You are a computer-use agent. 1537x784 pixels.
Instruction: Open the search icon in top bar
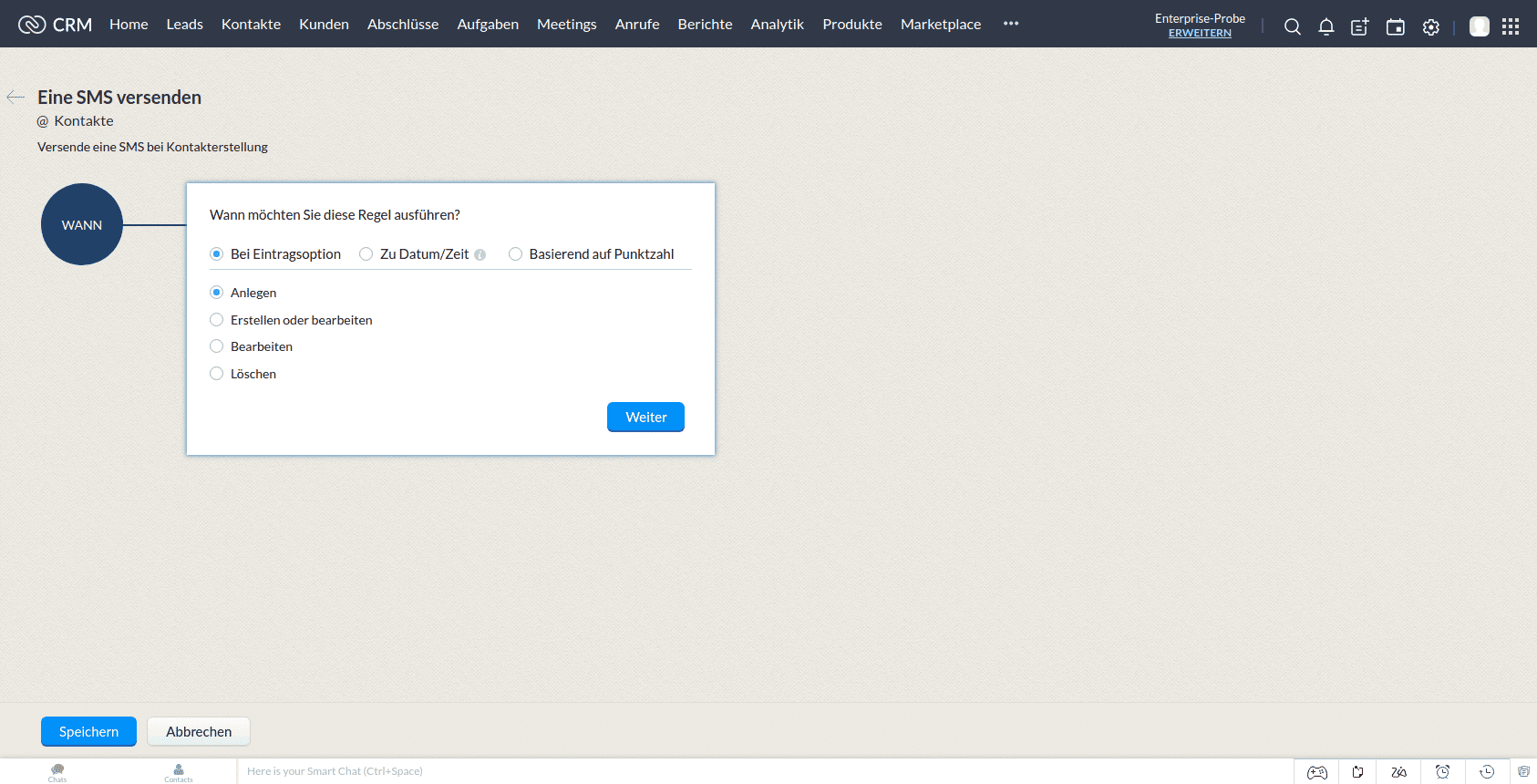[x=1292, y=27]
